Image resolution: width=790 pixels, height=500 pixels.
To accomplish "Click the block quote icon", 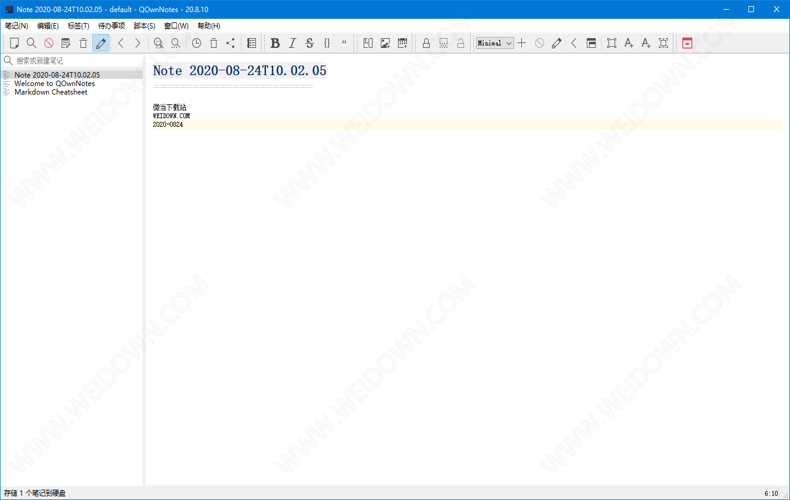I will click(344, 43).
